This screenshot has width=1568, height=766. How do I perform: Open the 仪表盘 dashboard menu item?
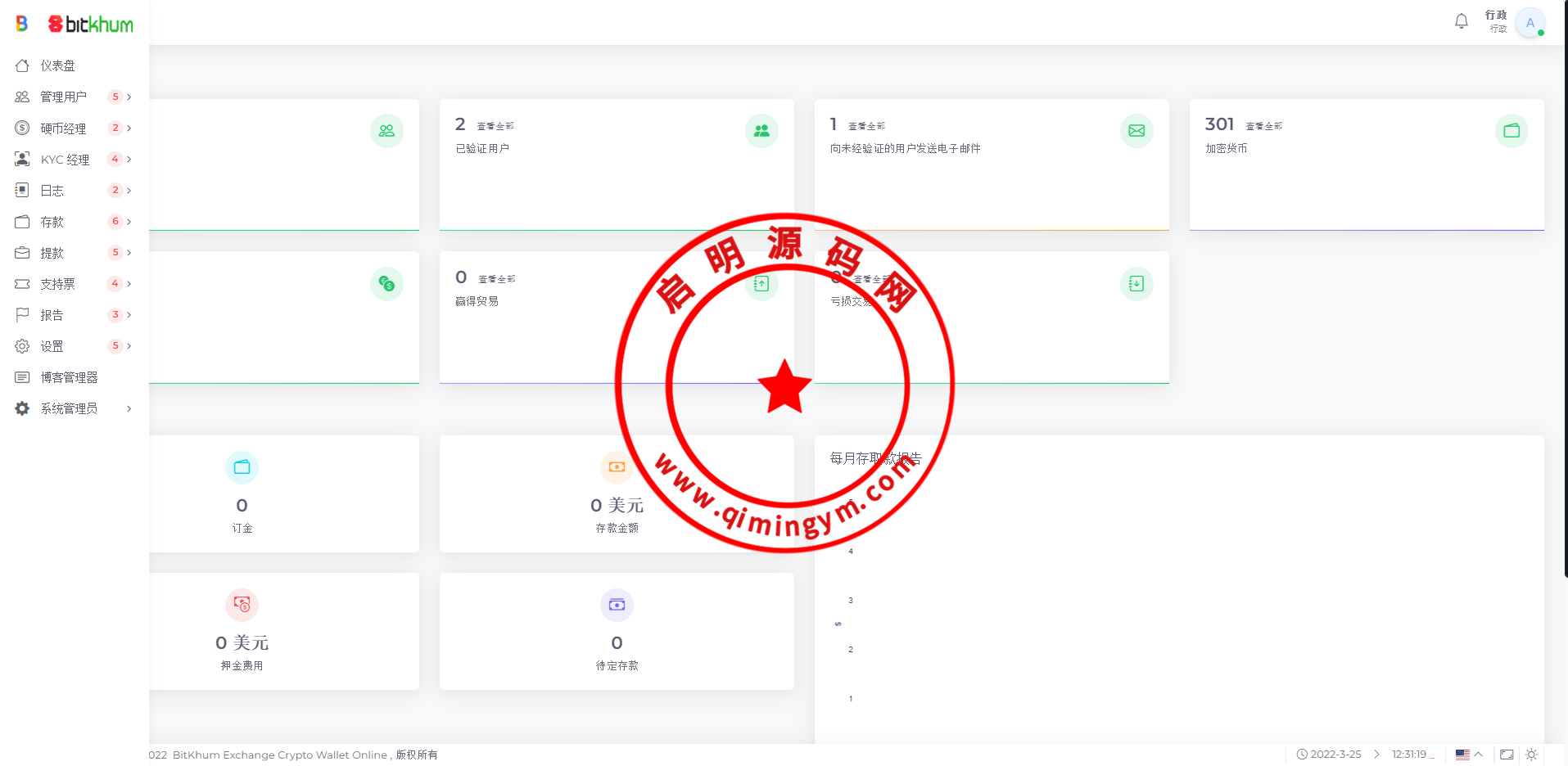[x=57, y=65]
